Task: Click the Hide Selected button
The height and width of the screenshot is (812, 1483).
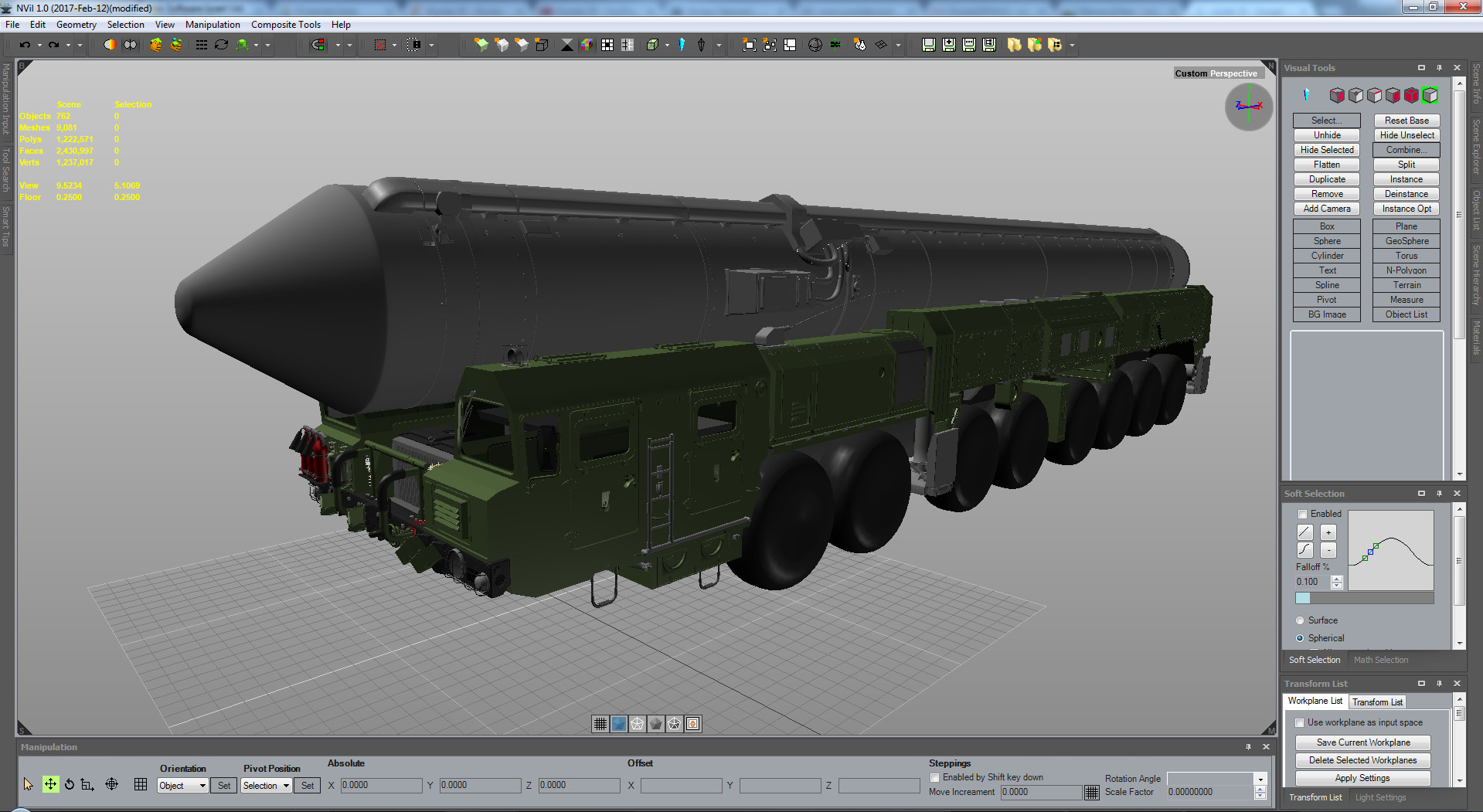Action: (1326, 149)
